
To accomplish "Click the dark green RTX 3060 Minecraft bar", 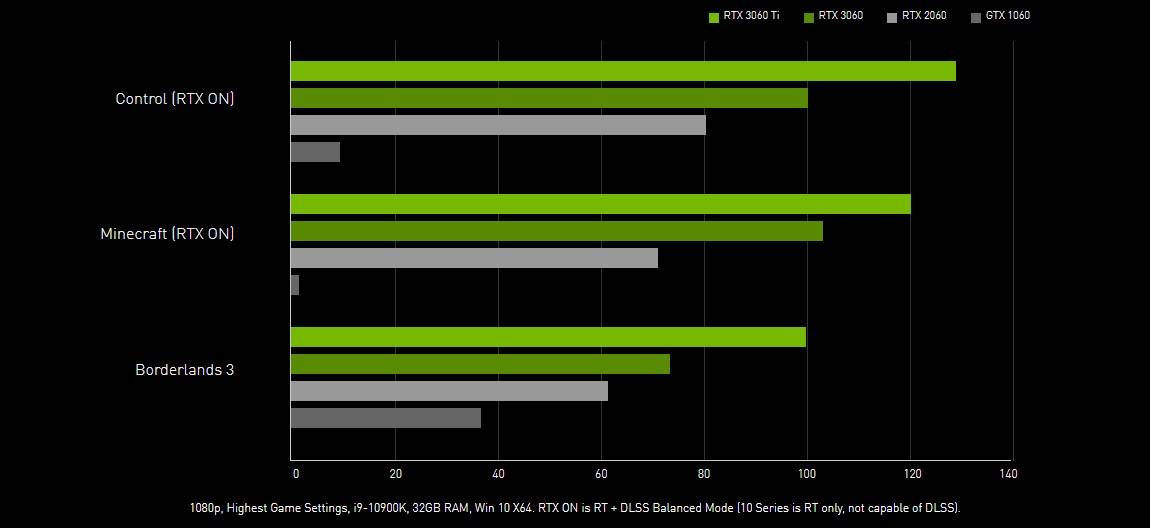I will tap(556, 231).
